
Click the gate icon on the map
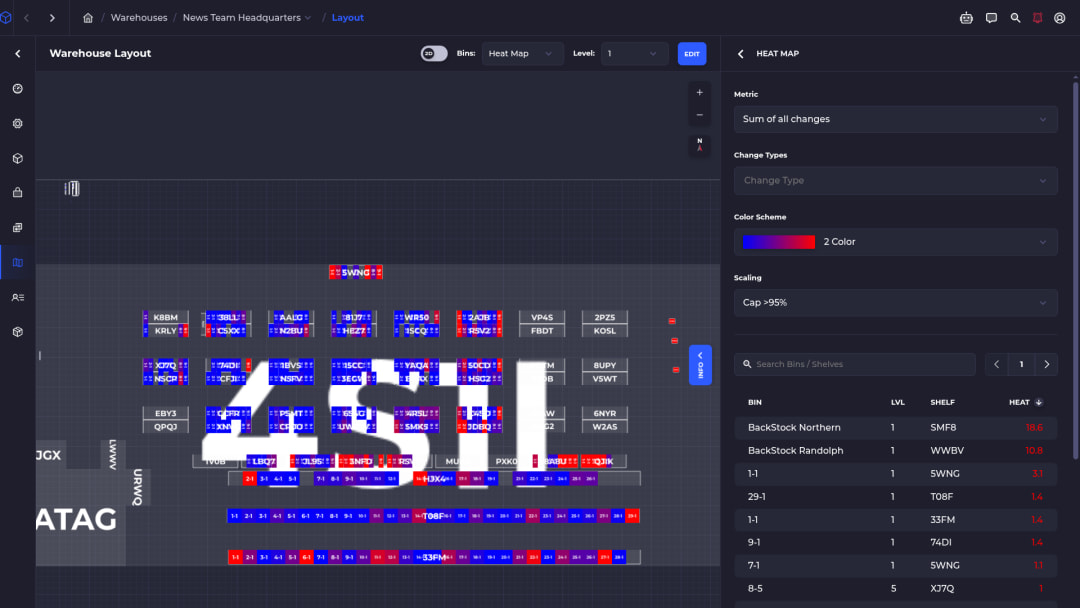(x=72, y=188)
